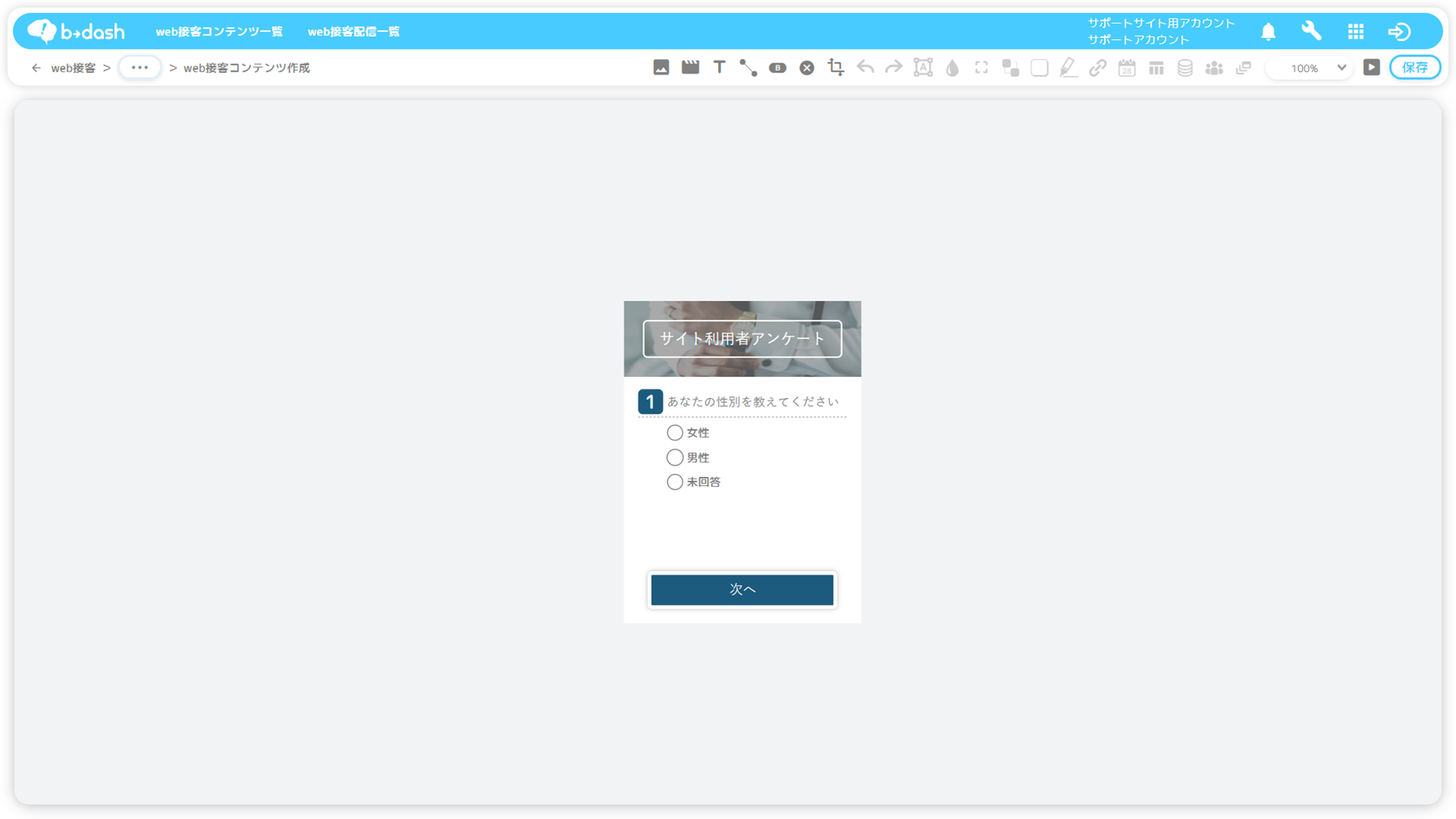
Task: Insert a close button element
Action: tap(807, 68)
